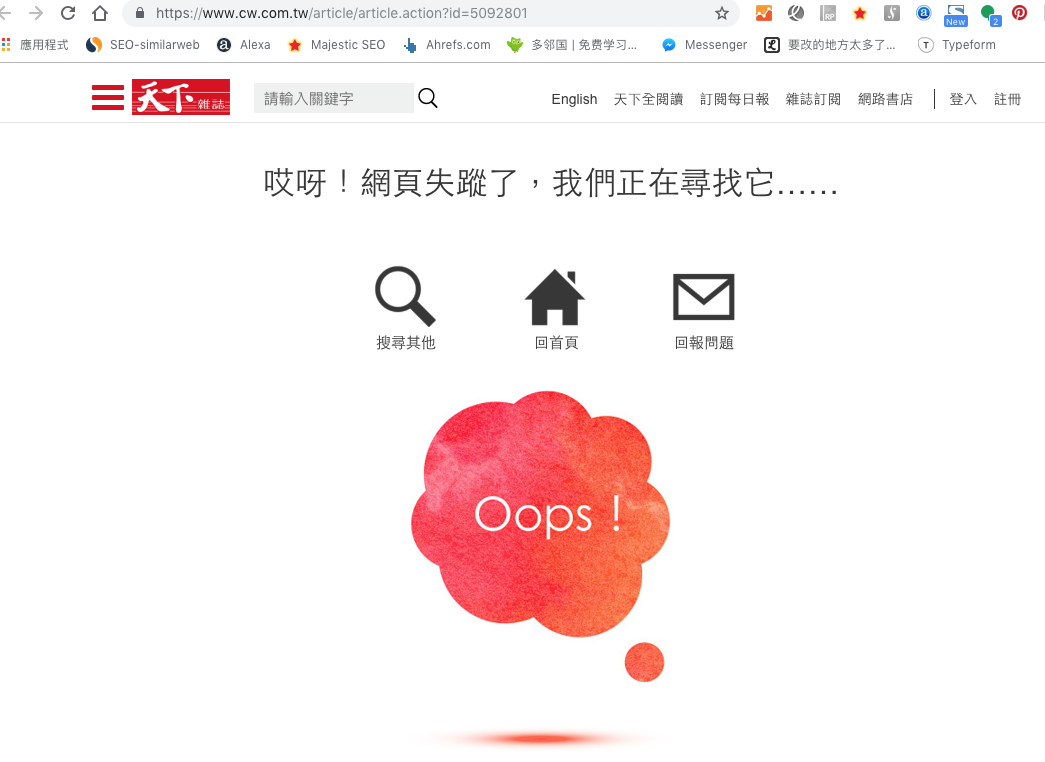Open the red hamburger menu
The width and height of the screenshot is (1045, 762).
(x=108, y=97)
